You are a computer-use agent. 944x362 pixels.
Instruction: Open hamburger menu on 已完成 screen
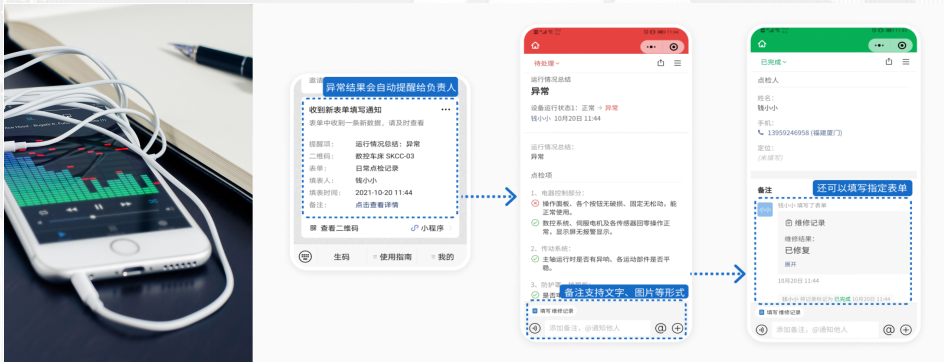[905, 61]
